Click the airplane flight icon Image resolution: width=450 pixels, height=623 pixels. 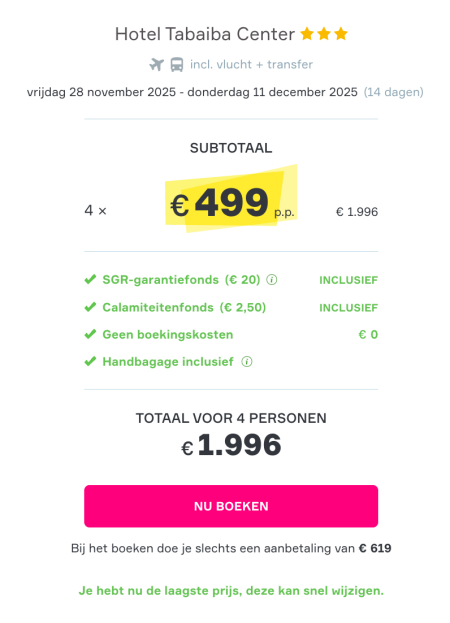156,64
